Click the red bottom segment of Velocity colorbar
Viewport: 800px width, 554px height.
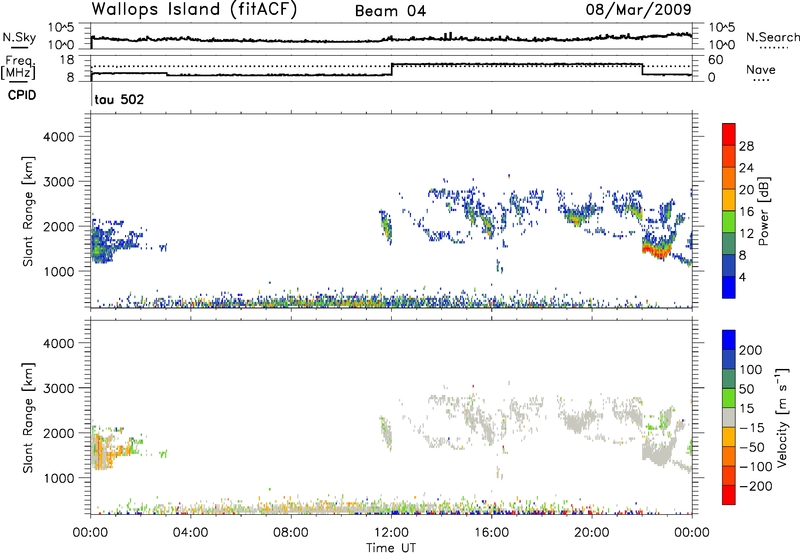[729, 495]
